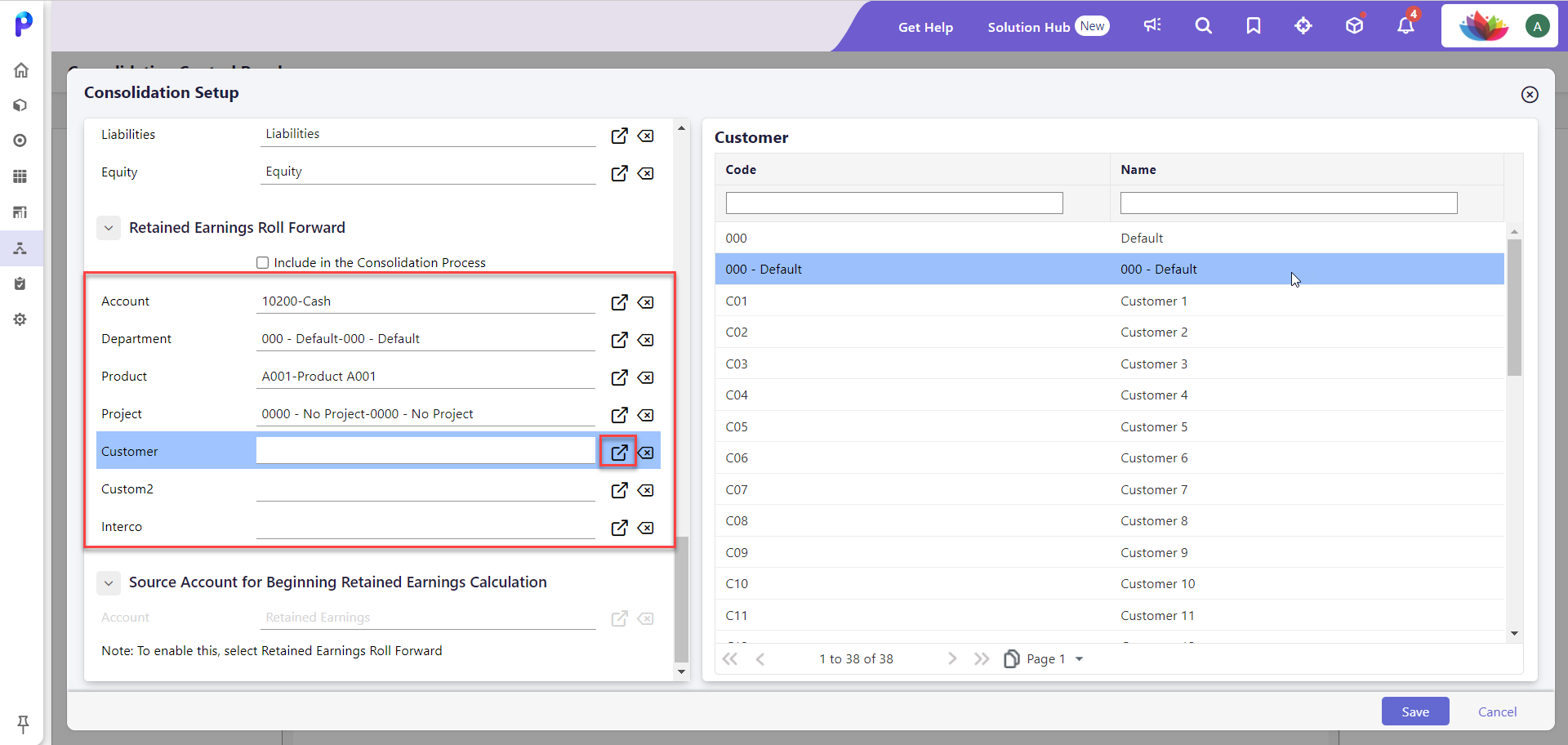
Task: Open the settings gear icon in sidebar
Action: [x=21, y=319]
